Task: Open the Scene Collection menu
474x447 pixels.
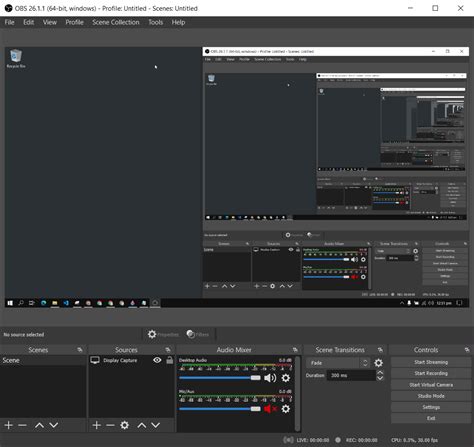Action: coord(116,22)
